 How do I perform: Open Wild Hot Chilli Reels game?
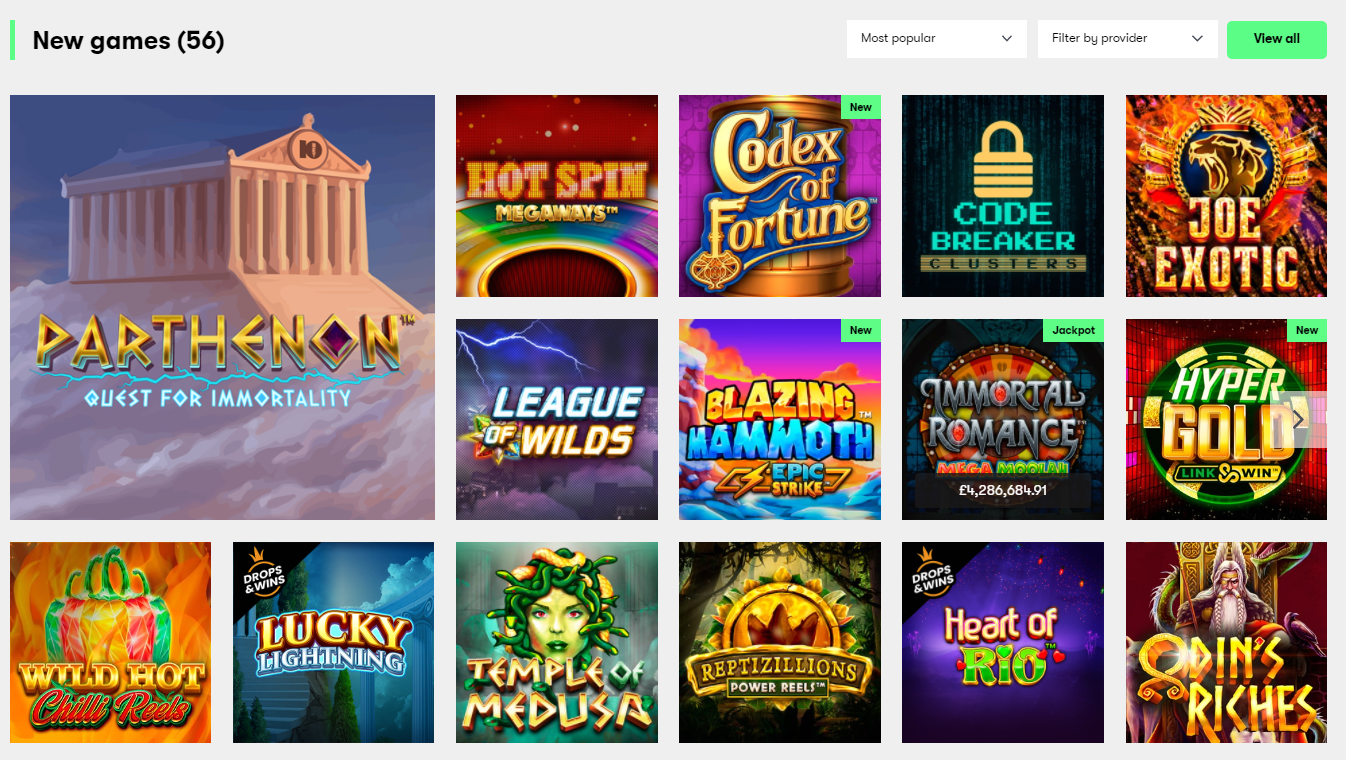(110, 642)
